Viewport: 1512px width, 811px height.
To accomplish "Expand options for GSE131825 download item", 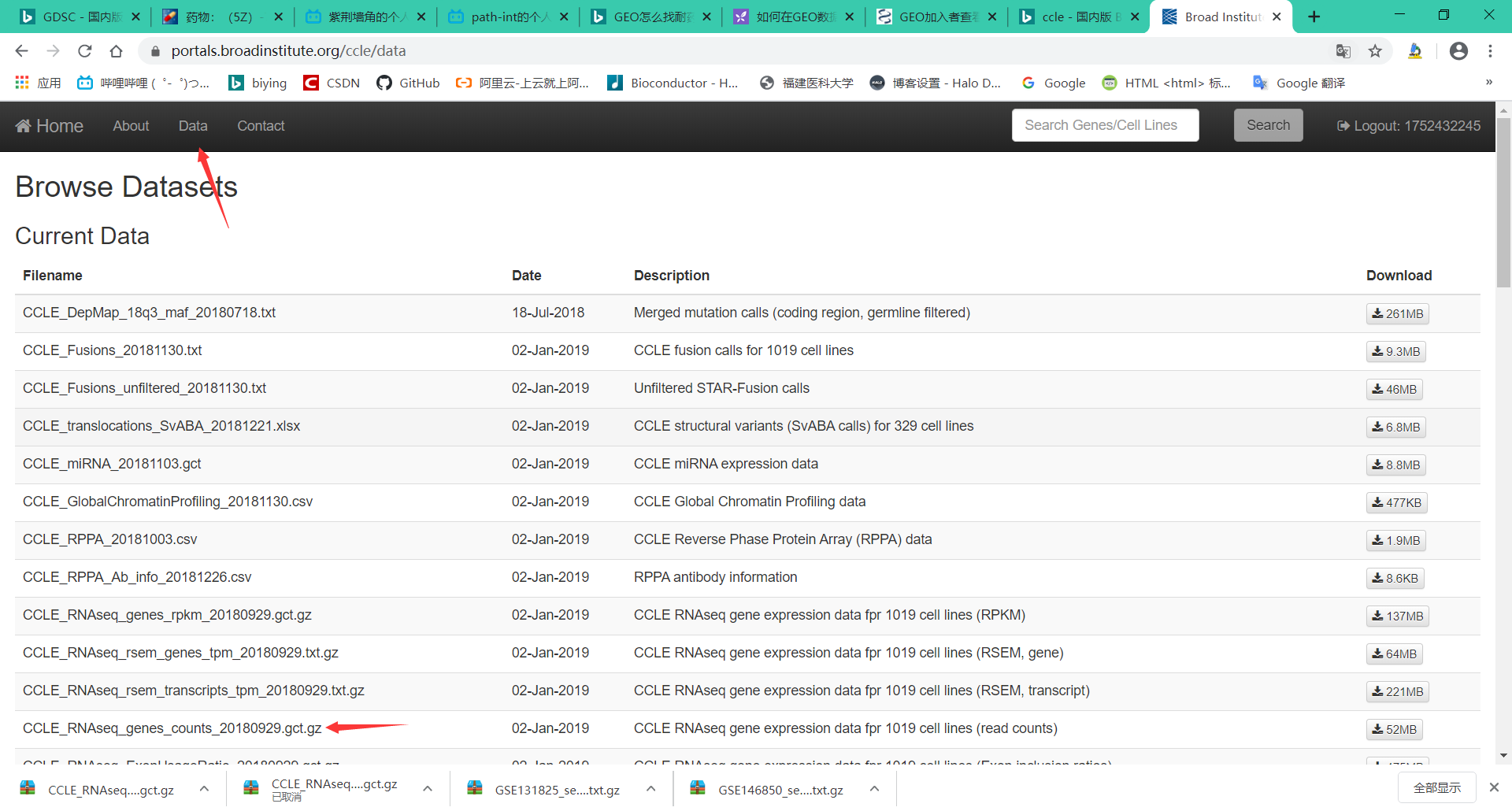I will [x=651, y=788].
